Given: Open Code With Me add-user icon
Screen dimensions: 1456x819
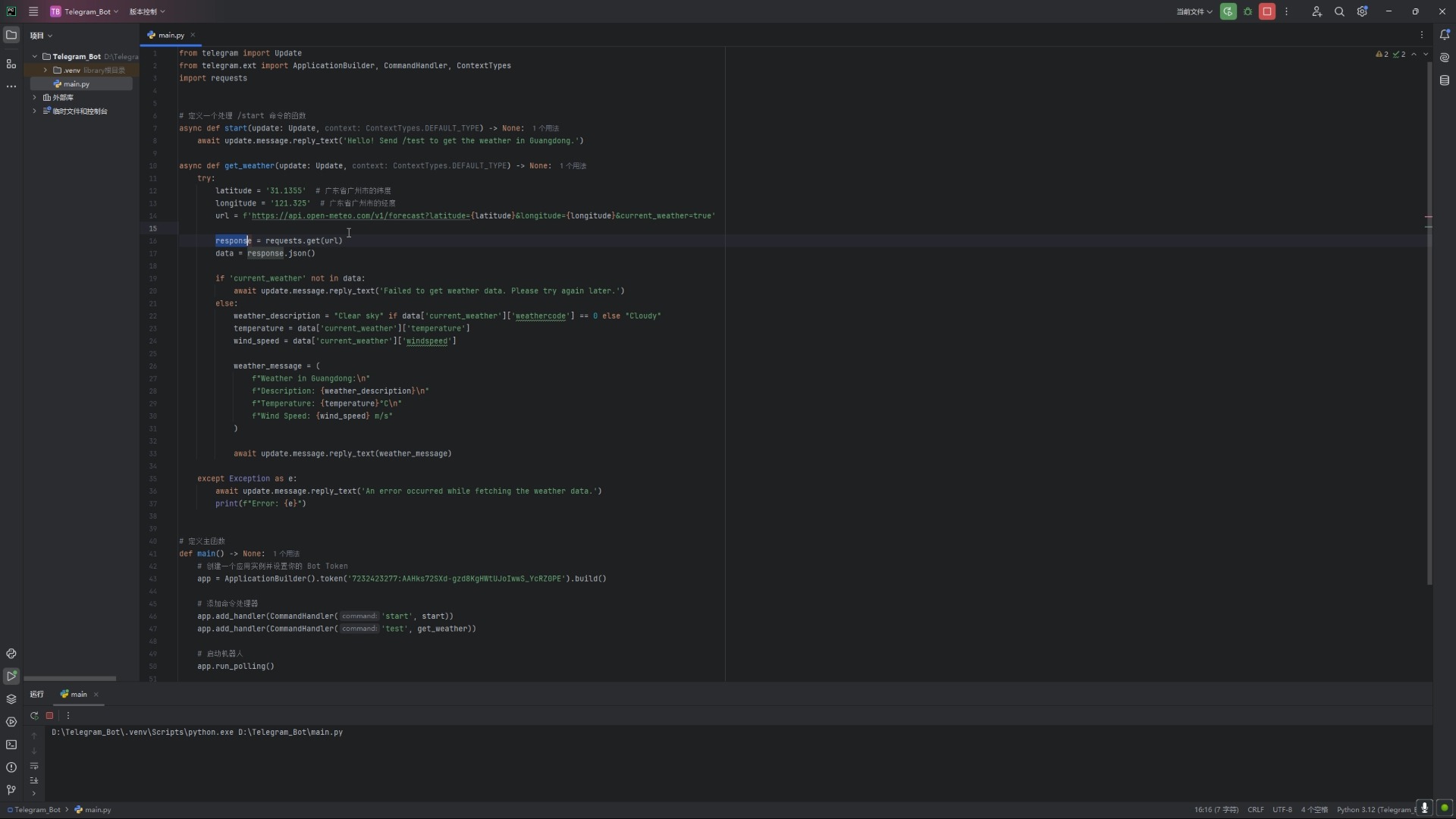Looking at the screenshot, I should pos(1316,11).
